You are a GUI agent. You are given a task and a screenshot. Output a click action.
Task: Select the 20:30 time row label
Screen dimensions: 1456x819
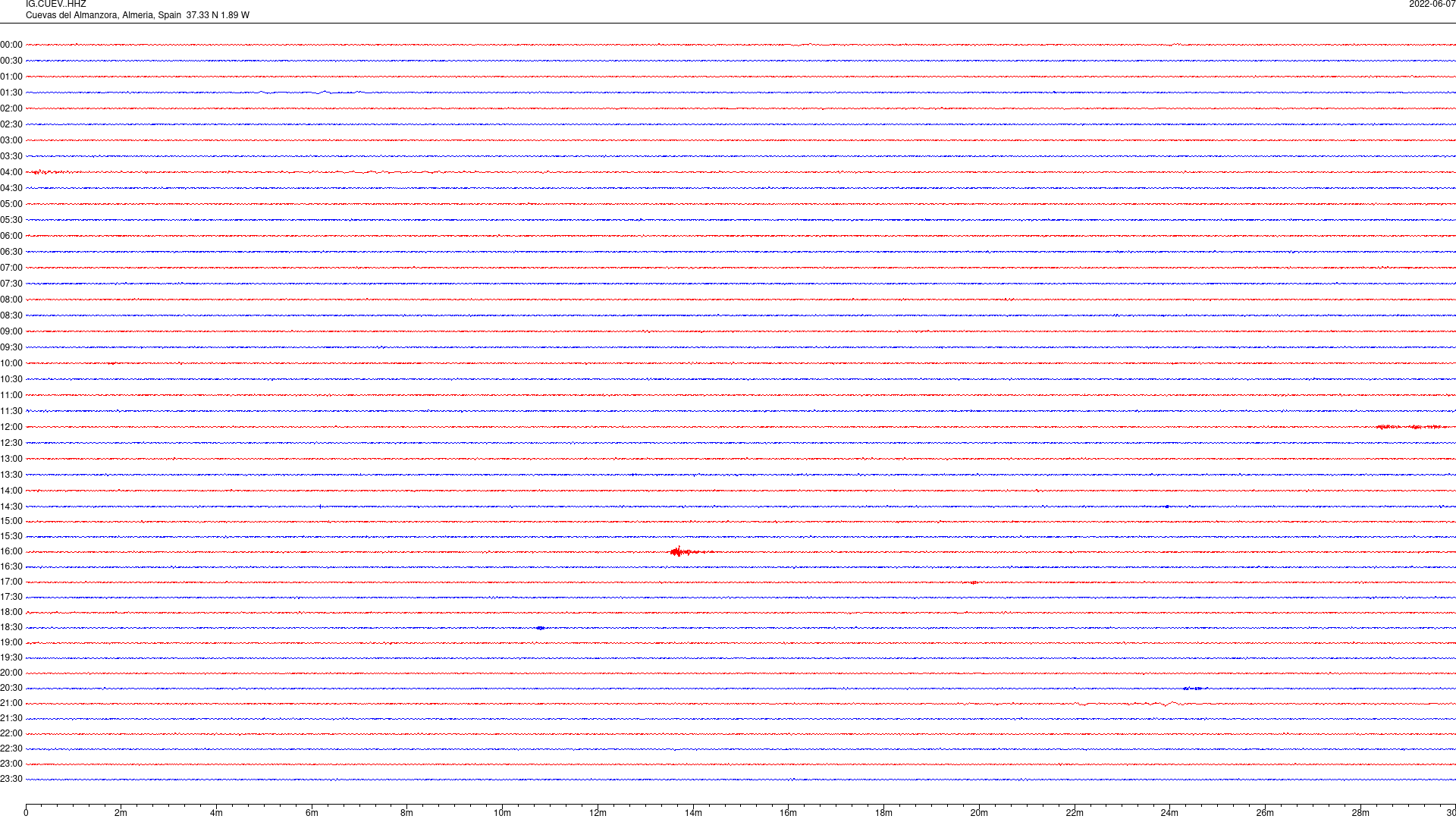point(11,688)
